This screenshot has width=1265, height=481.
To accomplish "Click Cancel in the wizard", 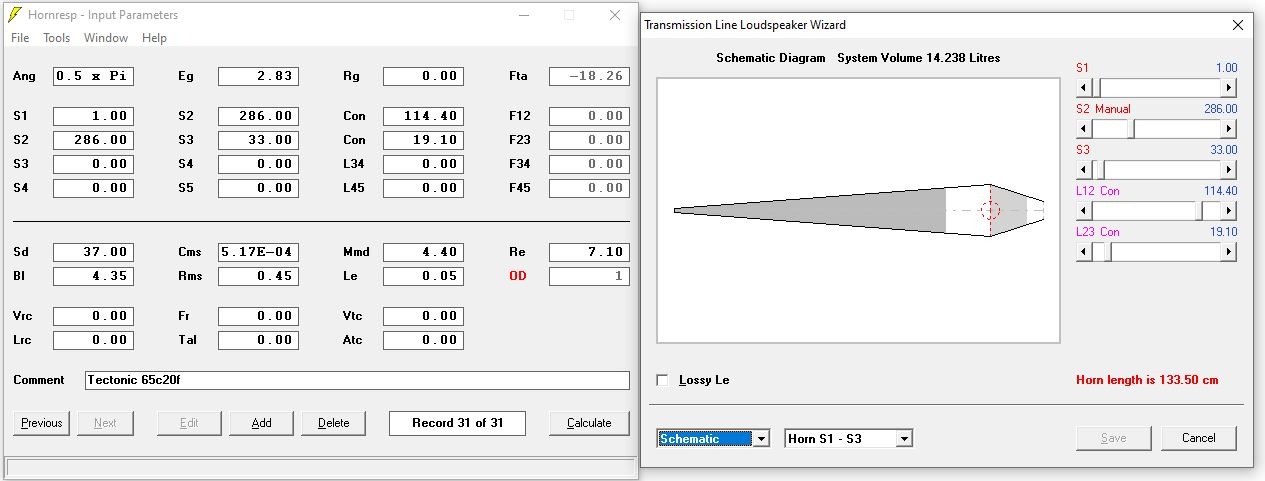I will (1198, 438).
